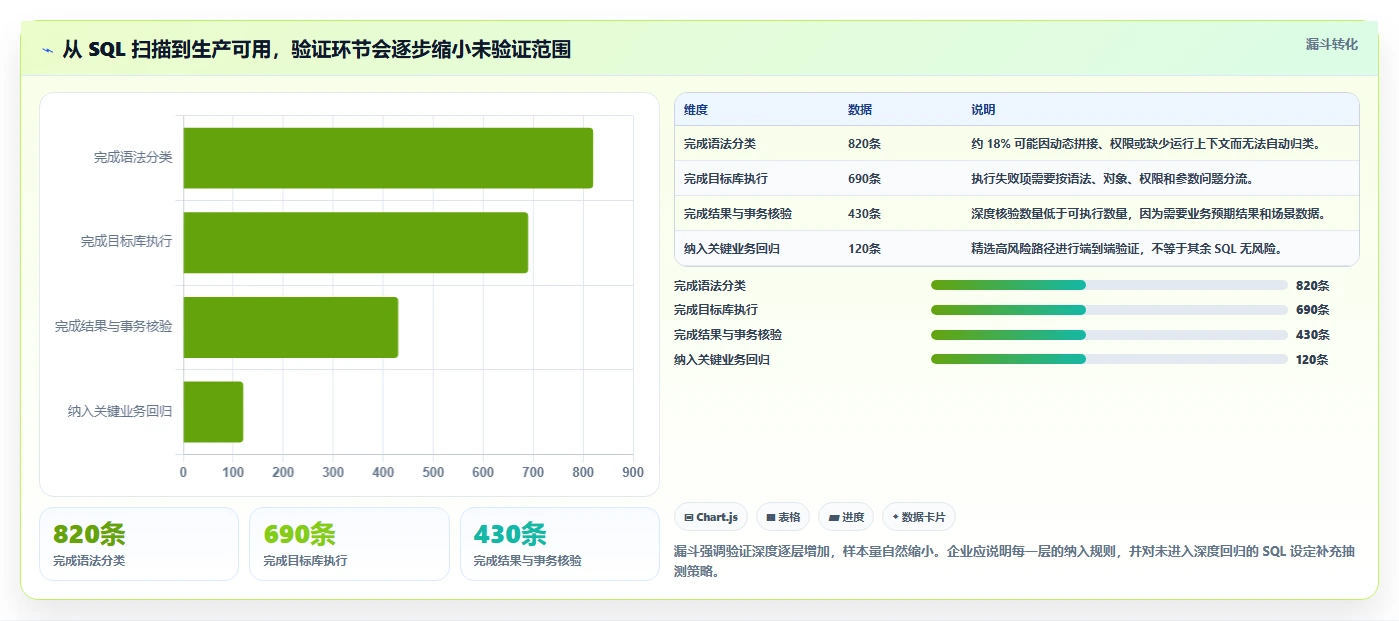The height and width of the screenshot is (621, 1399).
Task: Select the 完成语法分类 caption on the data card
Action: point(89,561)
